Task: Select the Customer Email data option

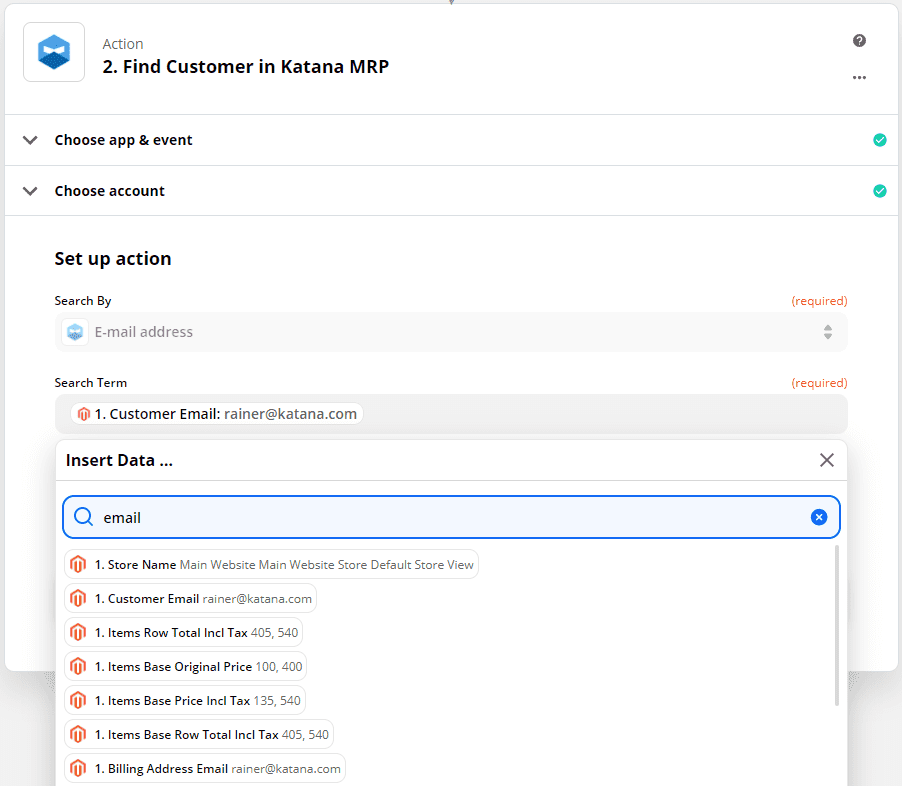Action: coord(190,598)
